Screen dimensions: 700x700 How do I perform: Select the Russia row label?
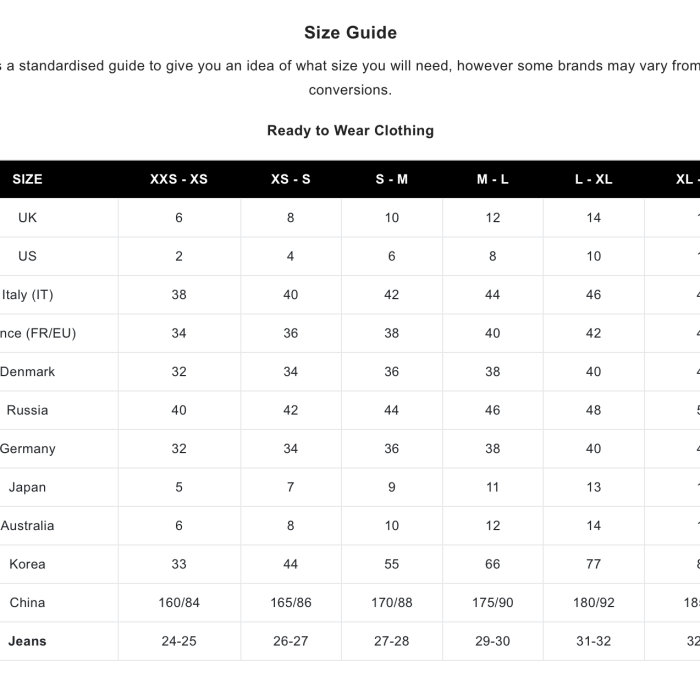pyautogui.click(x=27, y=410)
